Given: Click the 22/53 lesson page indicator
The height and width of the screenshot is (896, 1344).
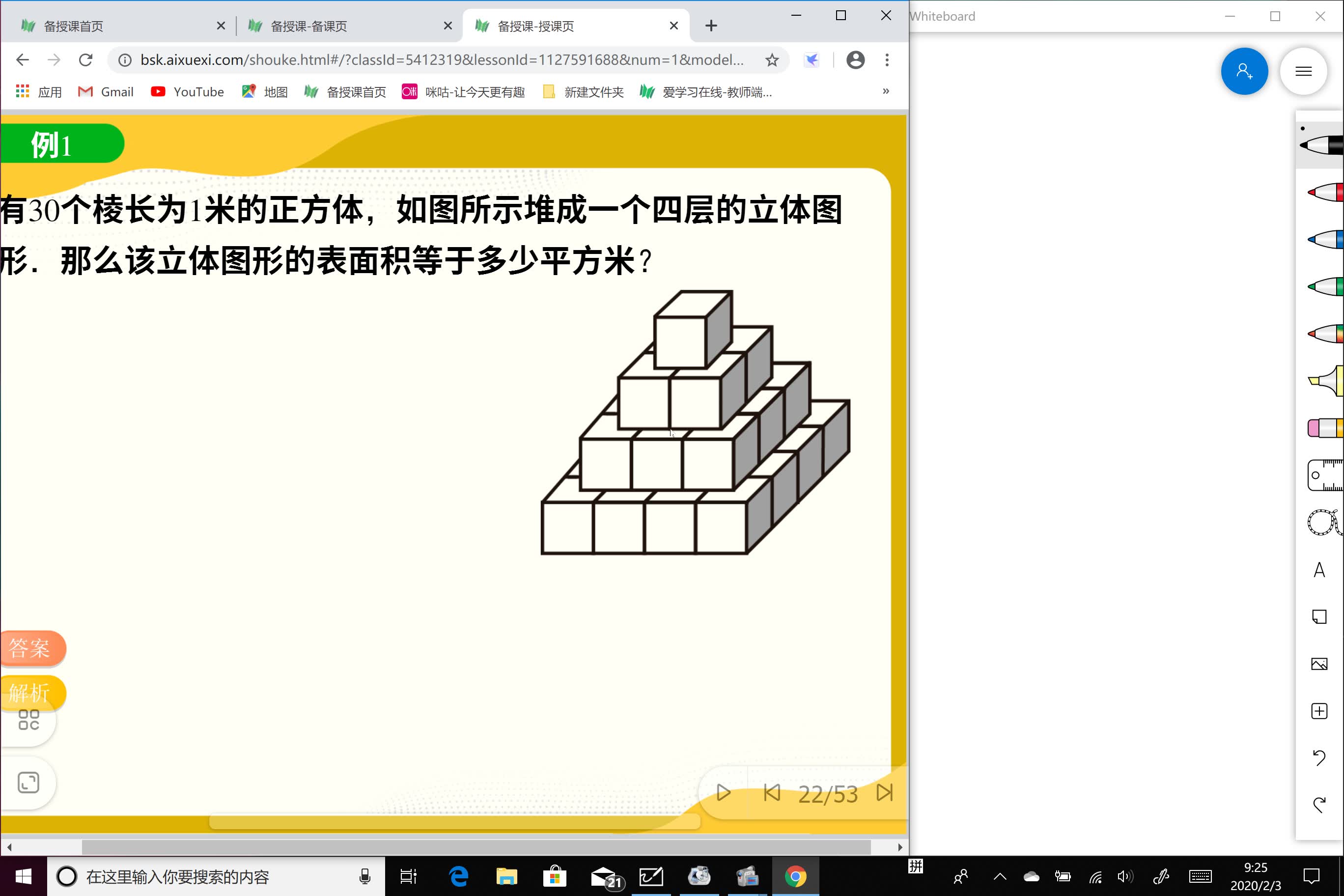Looking at the screenshot, I should (828, 793).
